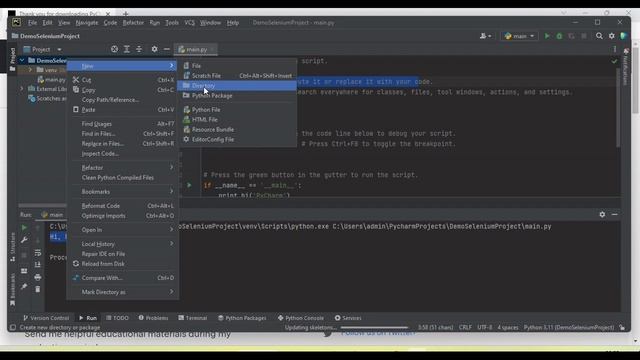Select Resource Bundle entry
Image resolution: width=640 pixels, height=360 pixels.
(237, 129)
